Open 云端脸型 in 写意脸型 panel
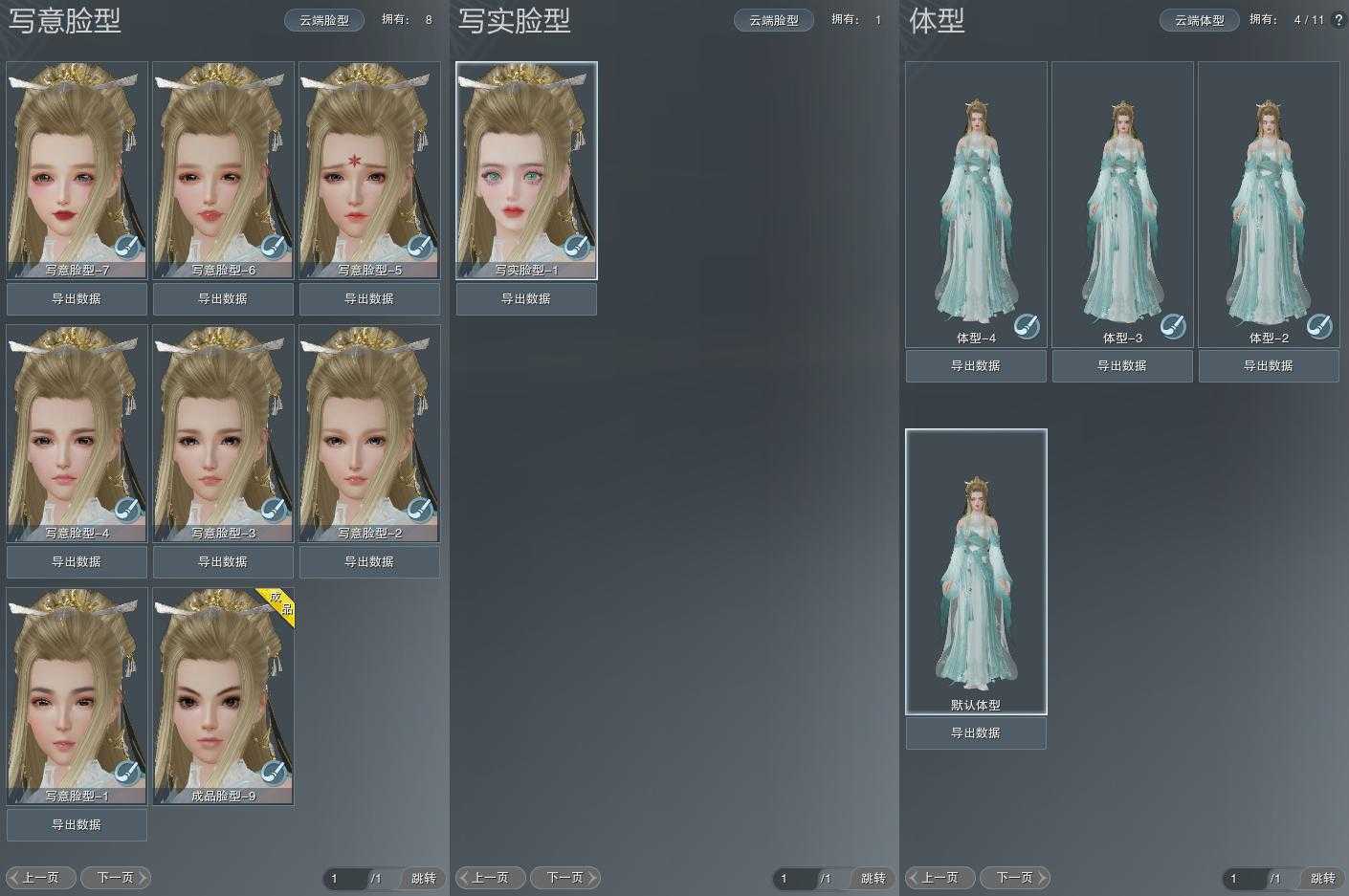Screen dimensions: 1349x896 point(324,20)
